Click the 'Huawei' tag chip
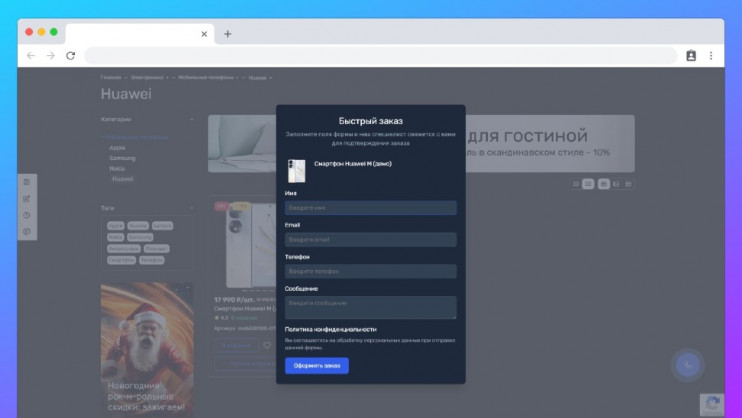Image resolution: width=742 pixels, height=418 pixels. coord(138,226)
